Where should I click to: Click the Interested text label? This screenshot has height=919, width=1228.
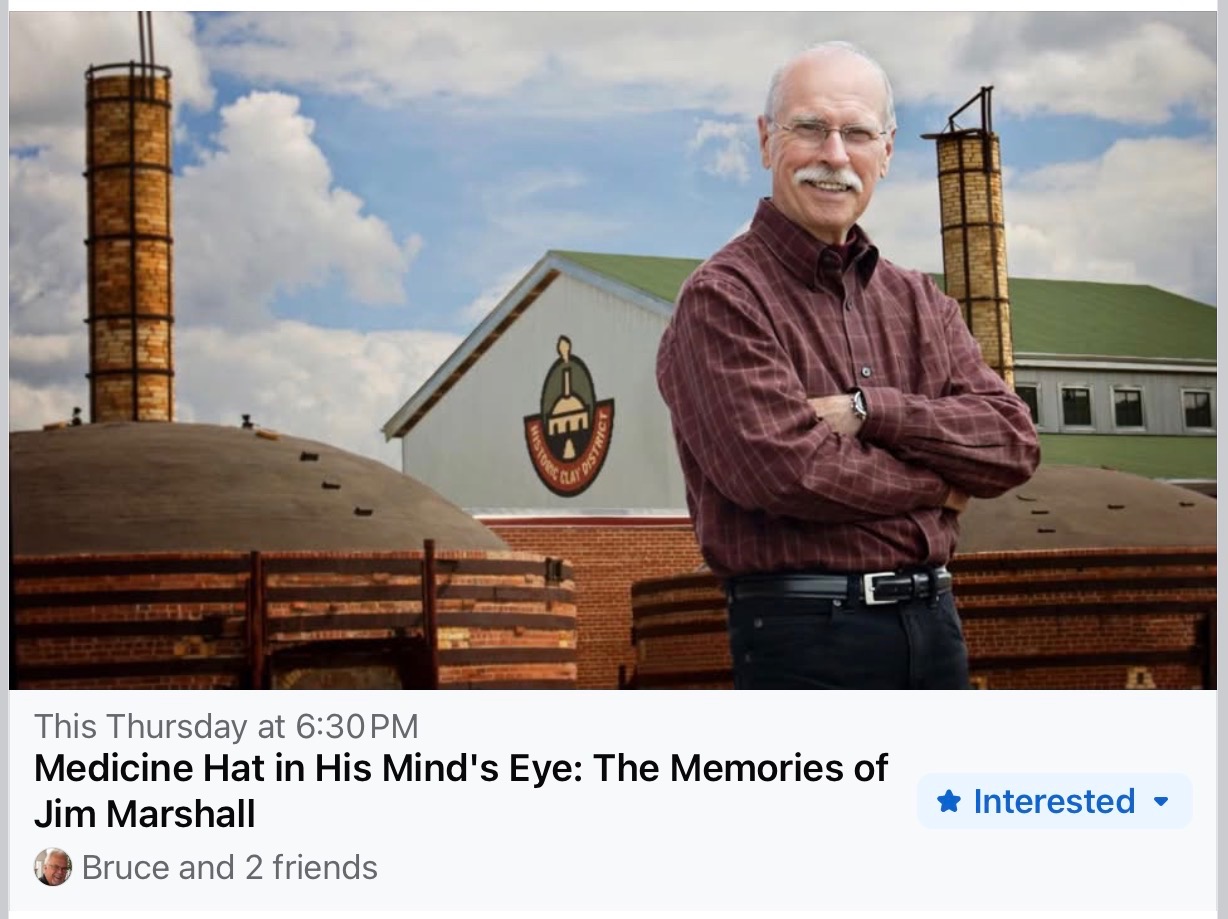(x=1054, y=801)
